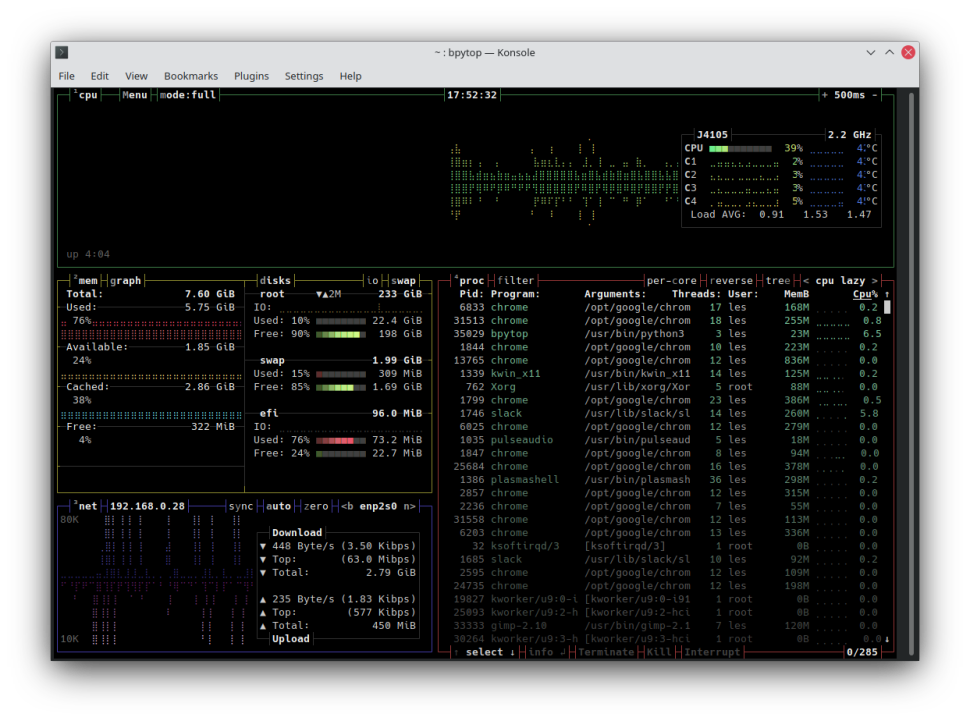The height and width of the screenshot is (721, 970).
Task: Open the Help menu
Action: (x=350, y=76)
